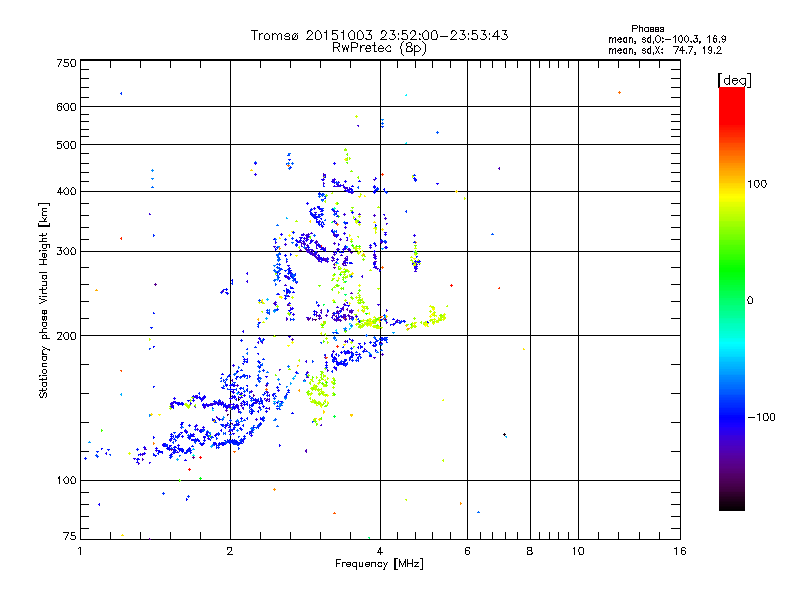
Task: Click the 'mean, sd,O:-100.3, 16.9' line
Action: click(667, 39)
